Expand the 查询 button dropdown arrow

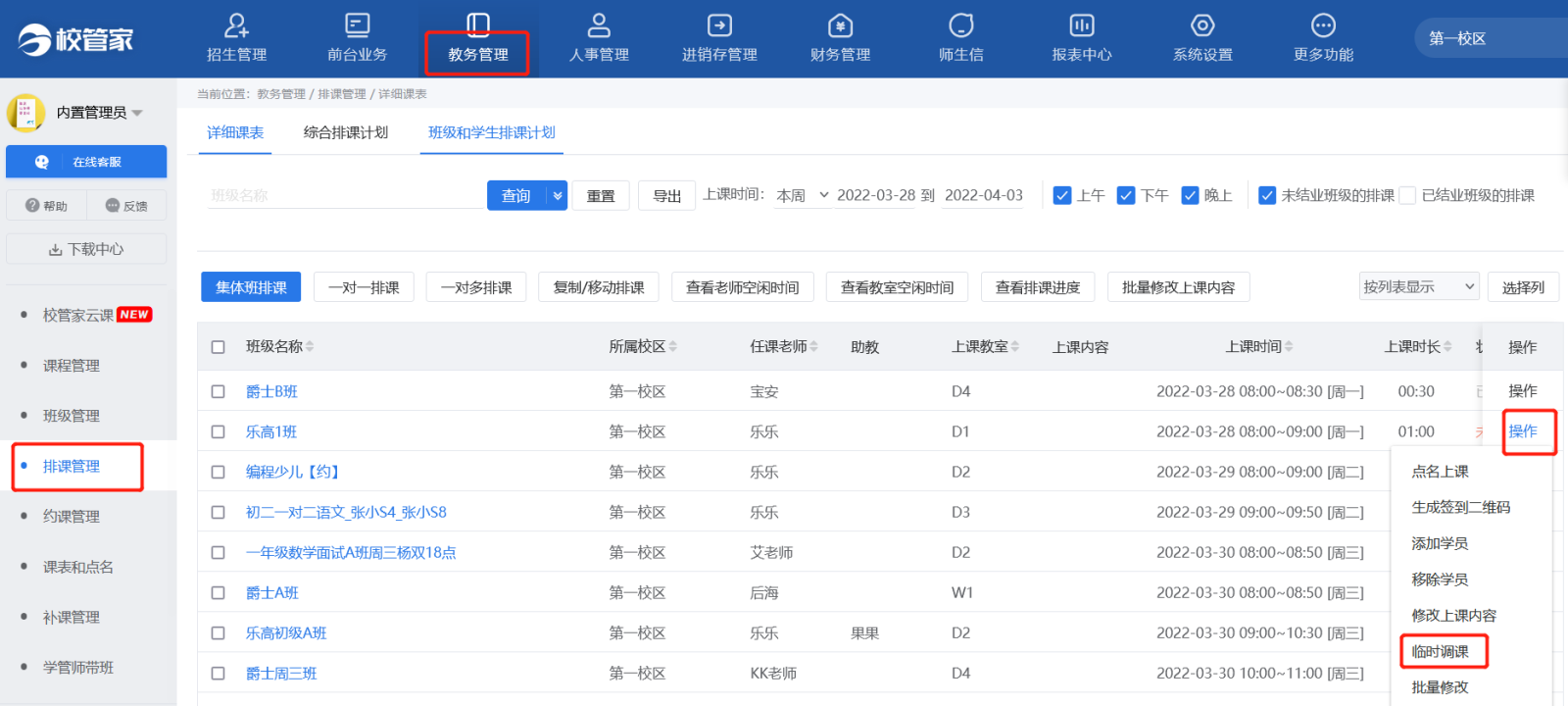tap(558, 195)
